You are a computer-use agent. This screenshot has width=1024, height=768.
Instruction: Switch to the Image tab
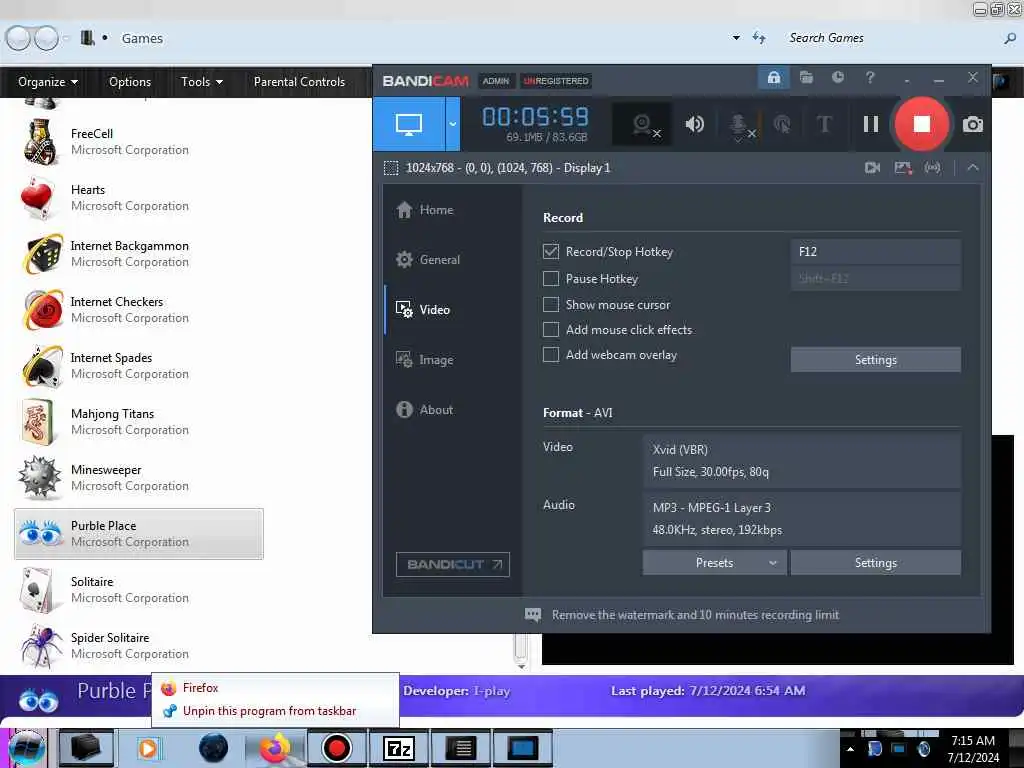click(424, 359)
